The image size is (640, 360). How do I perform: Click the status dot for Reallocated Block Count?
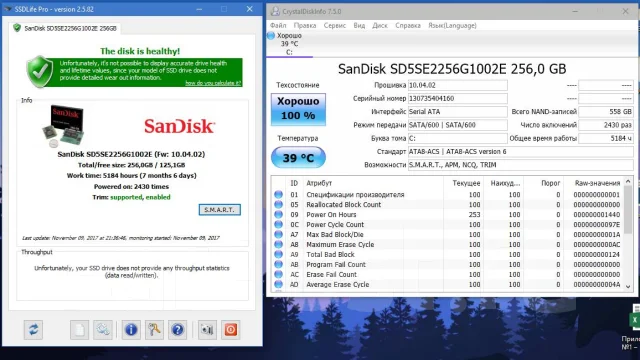coord(278,204)
